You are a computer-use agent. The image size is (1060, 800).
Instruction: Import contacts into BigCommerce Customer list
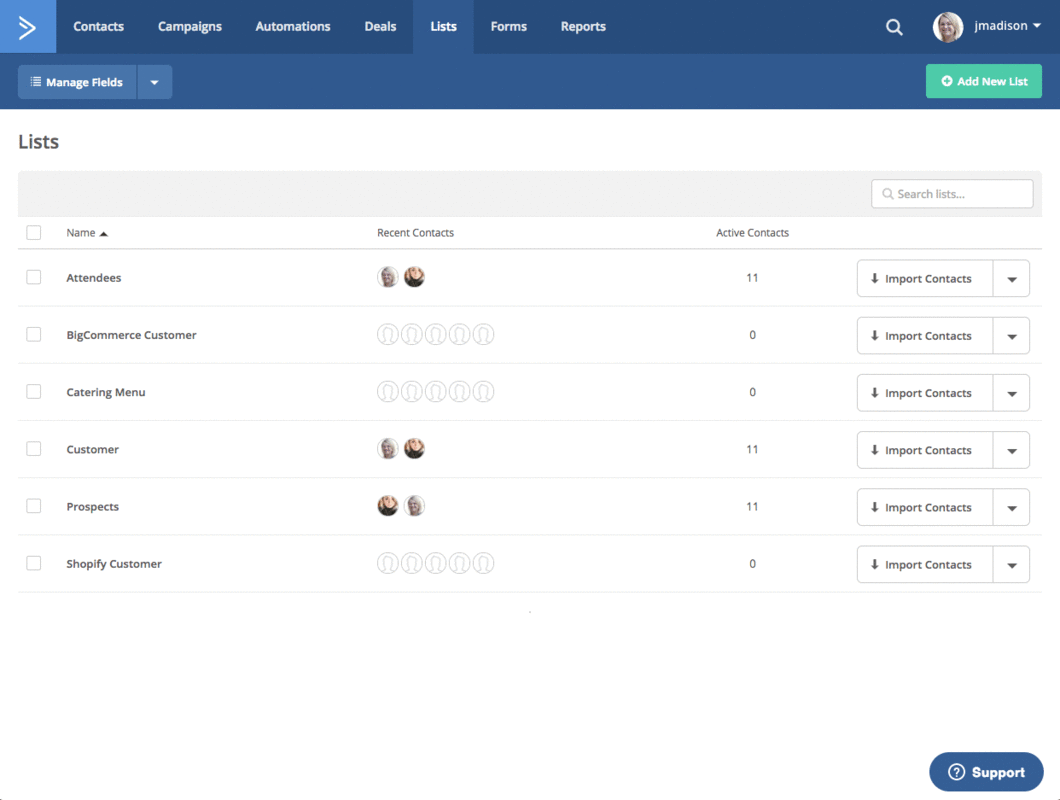click(x=924, y=336)
